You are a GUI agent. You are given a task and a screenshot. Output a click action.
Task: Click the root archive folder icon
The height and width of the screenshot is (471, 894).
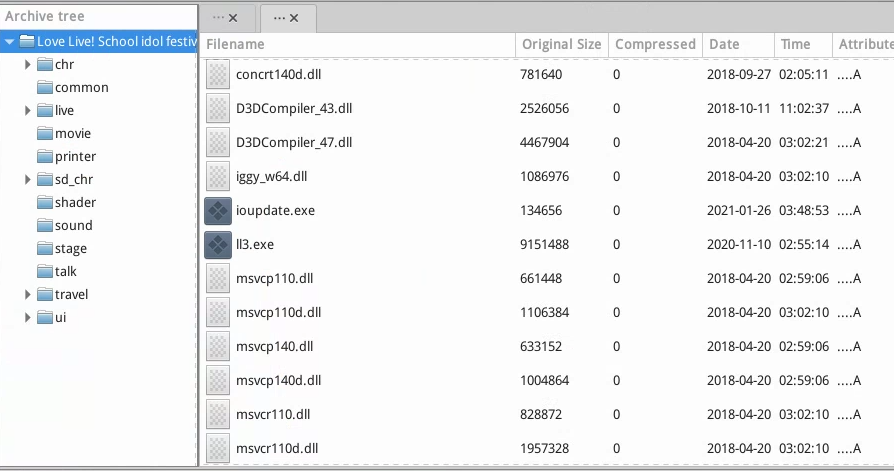(27, 41)
